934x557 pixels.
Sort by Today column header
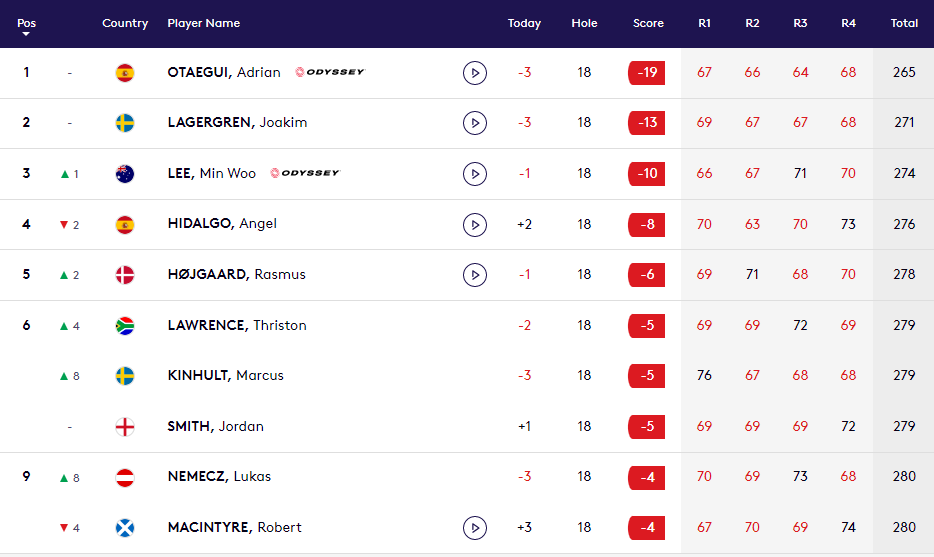click(524, 23)
